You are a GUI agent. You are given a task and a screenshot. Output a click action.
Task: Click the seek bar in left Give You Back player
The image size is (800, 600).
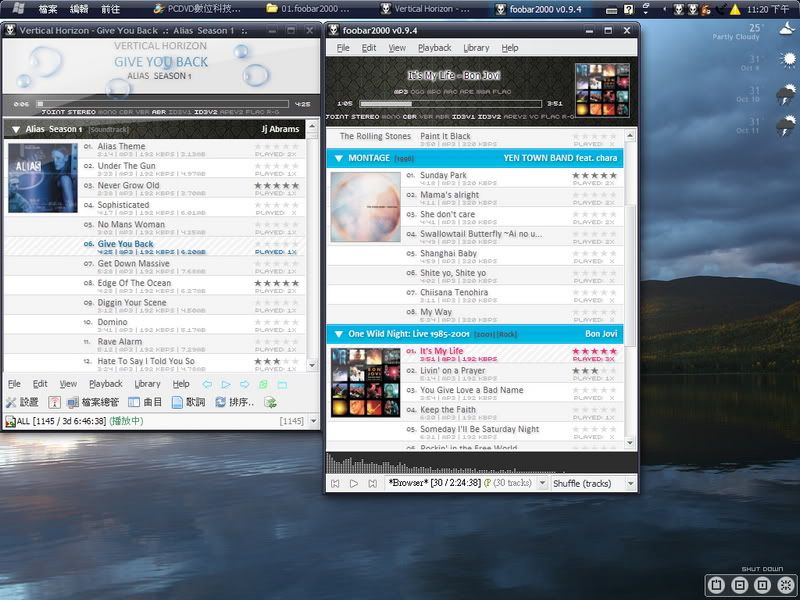(x=163, y=104)
